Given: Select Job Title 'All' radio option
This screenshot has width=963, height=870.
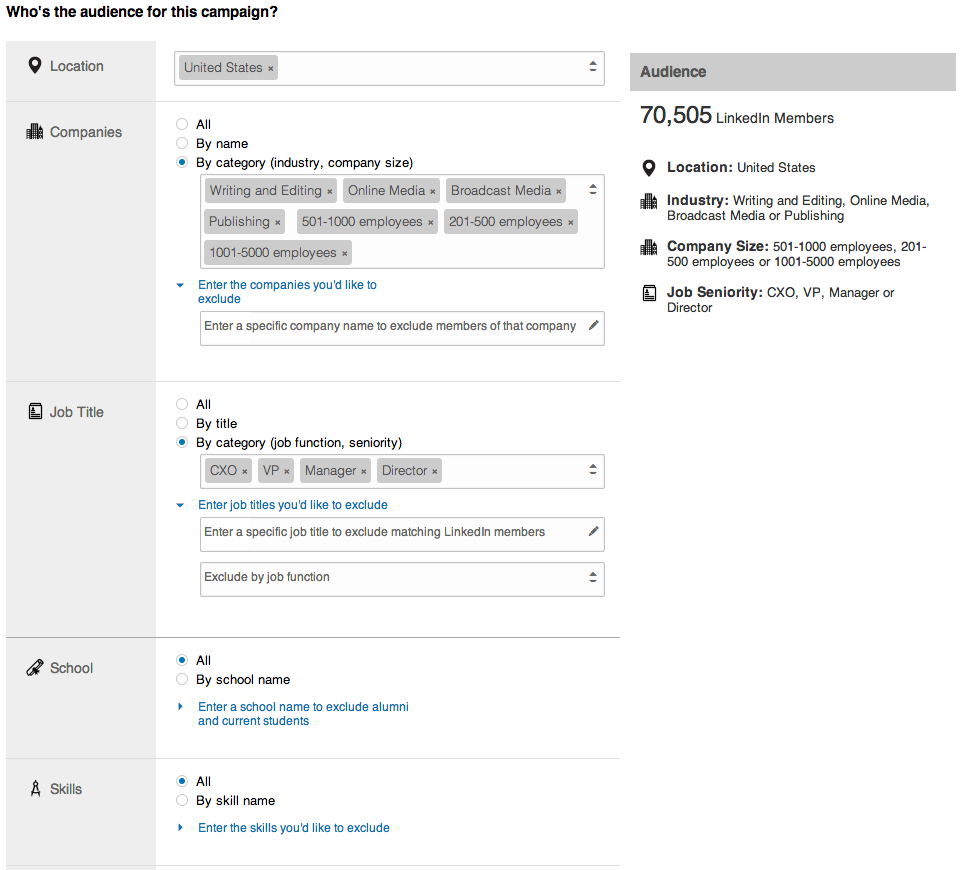Looking at the screenshot, I should (182, 405).
